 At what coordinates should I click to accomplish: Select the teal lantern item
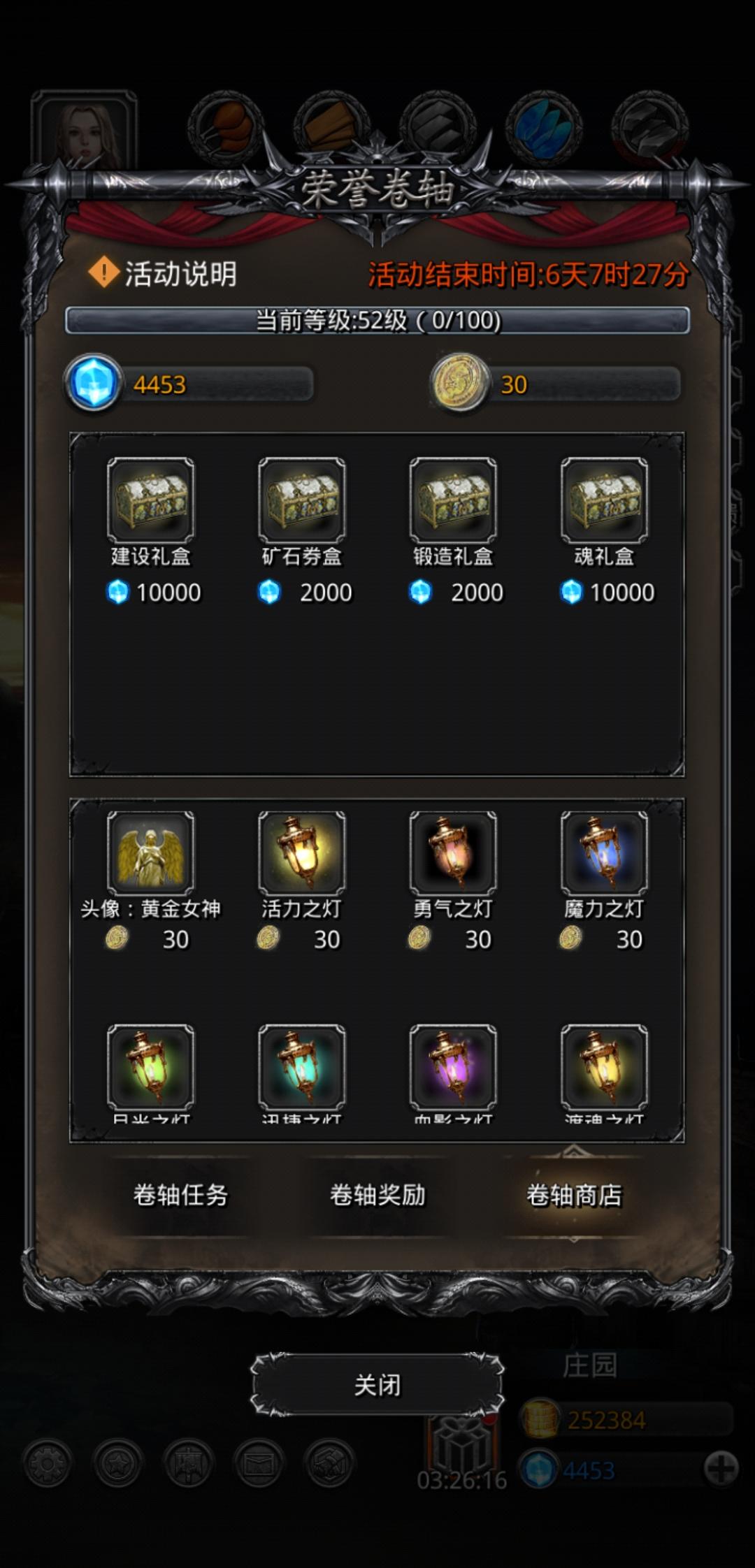[302, 1067]
